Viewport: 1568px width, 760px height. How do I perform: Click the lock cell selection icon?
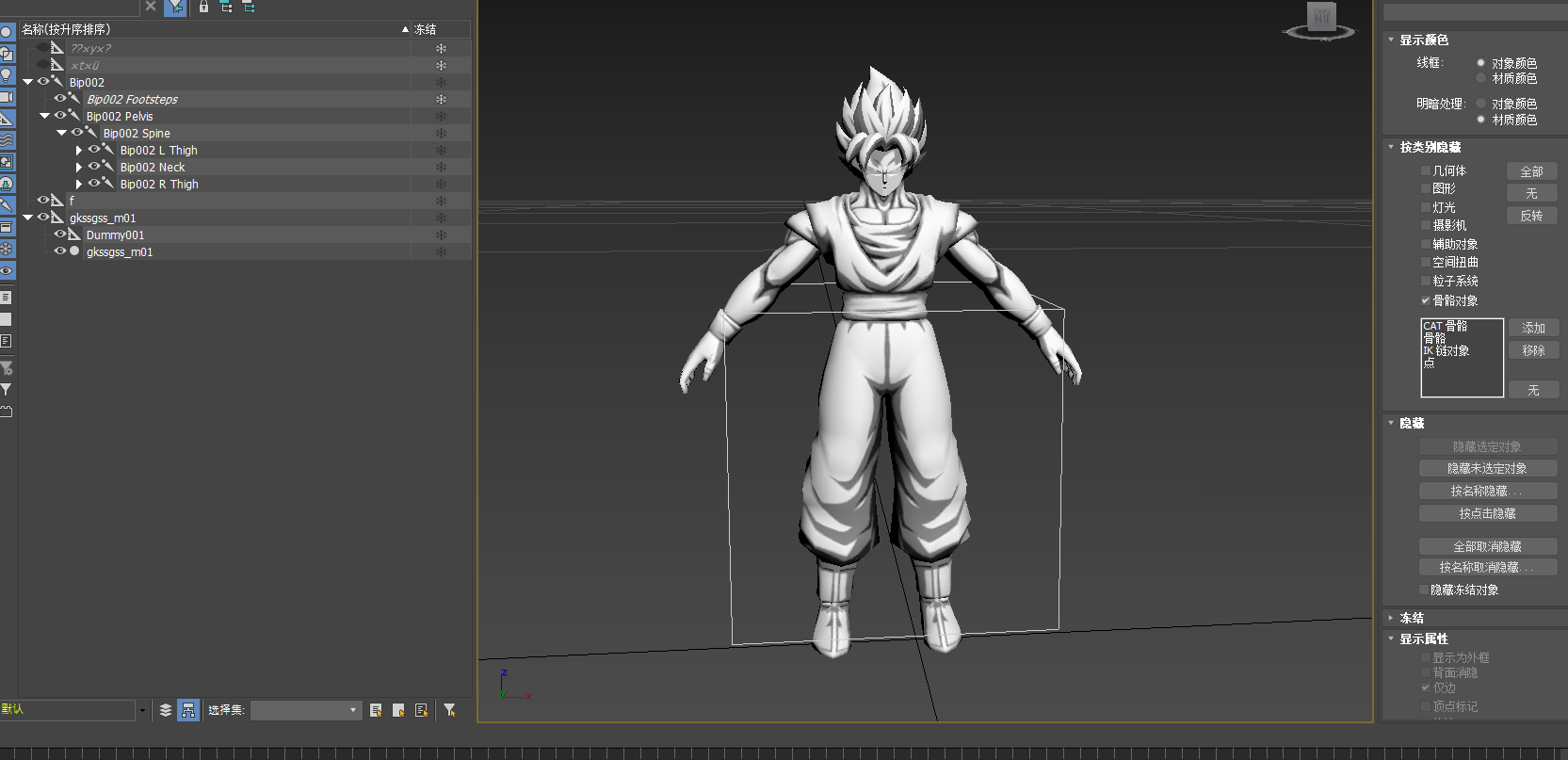pos(203,7)
